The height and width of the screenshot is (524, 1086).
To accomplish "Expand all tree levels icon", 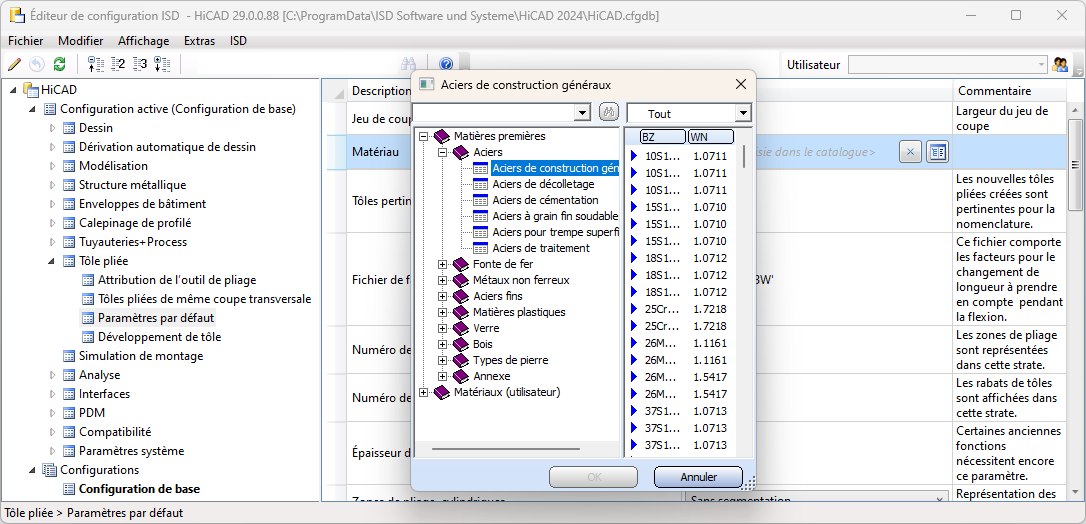I will pos(162,64).
